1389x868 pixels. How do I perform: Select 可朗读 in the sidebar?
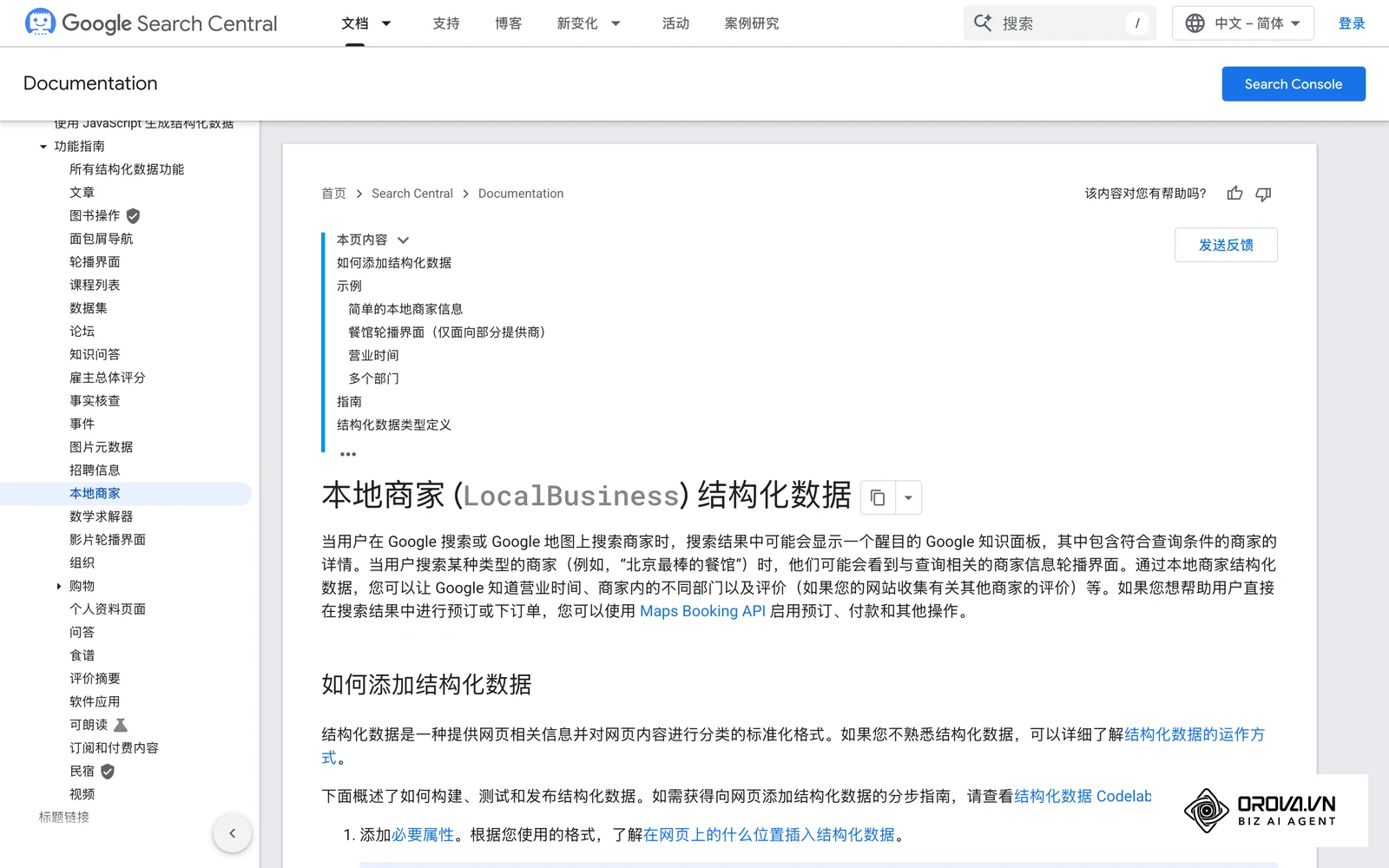89,726
